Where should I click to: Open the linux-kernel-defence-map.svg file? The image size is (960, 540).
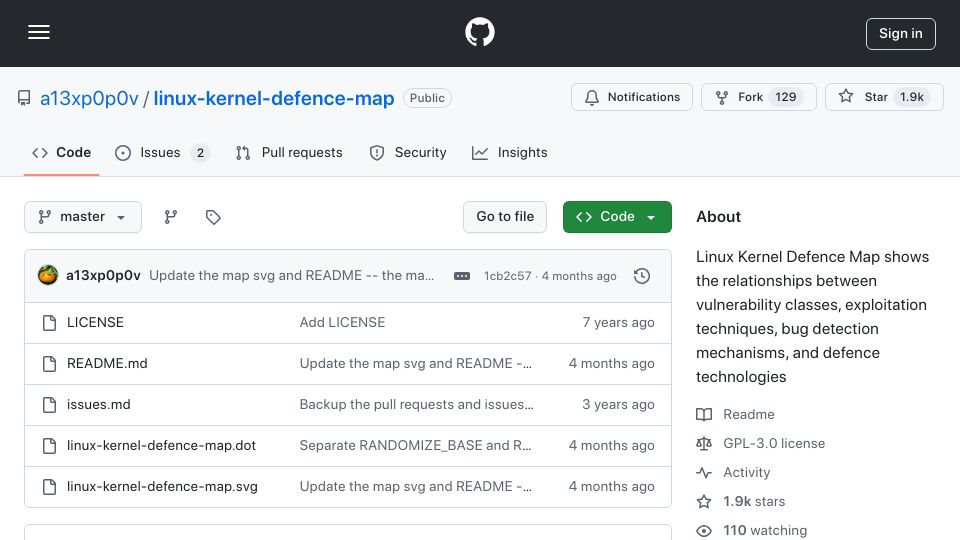point(162,487)
